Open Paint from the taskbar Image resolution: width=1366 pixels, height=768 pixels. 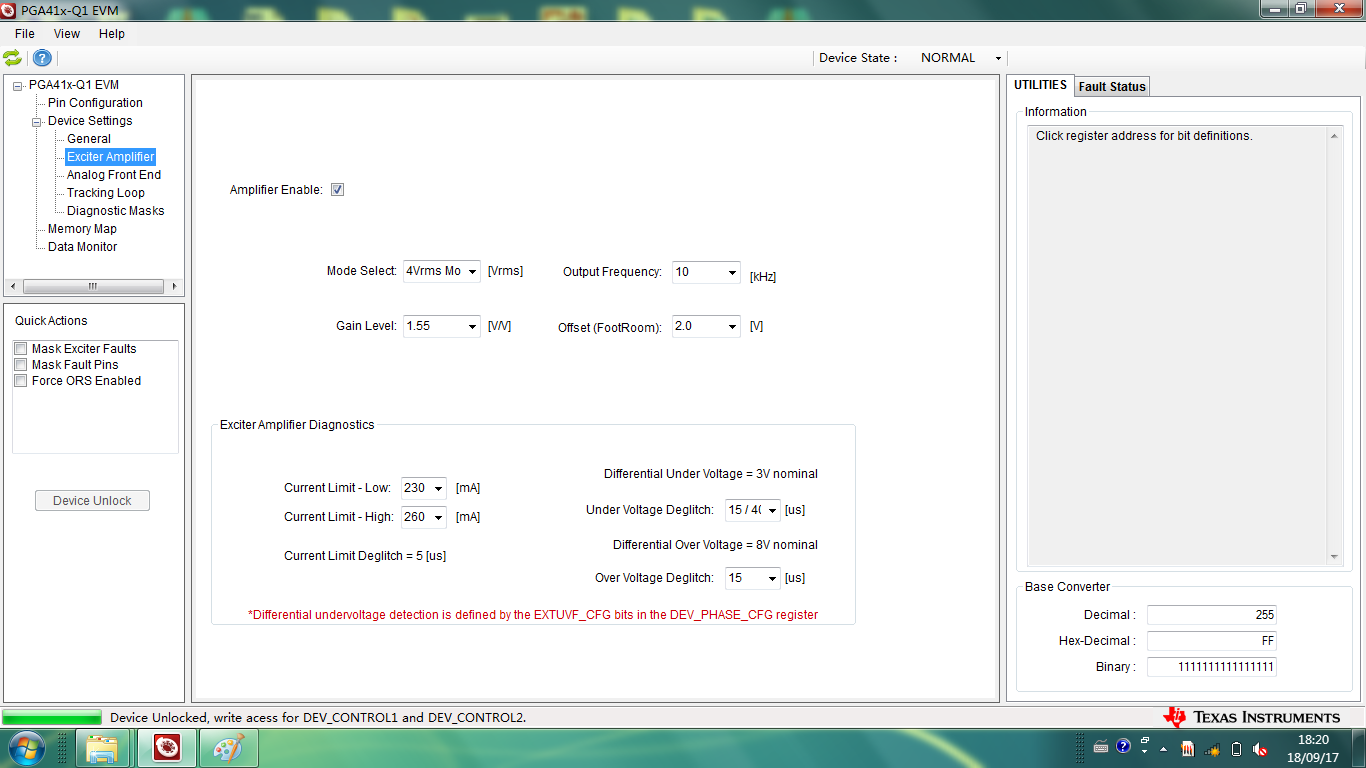tap(229, 748)
